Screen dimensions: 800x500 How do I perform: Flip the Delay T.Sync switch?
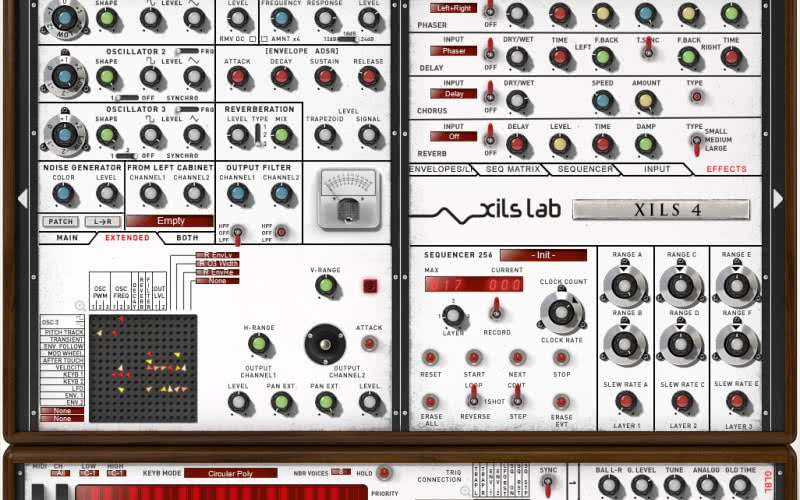648,48
